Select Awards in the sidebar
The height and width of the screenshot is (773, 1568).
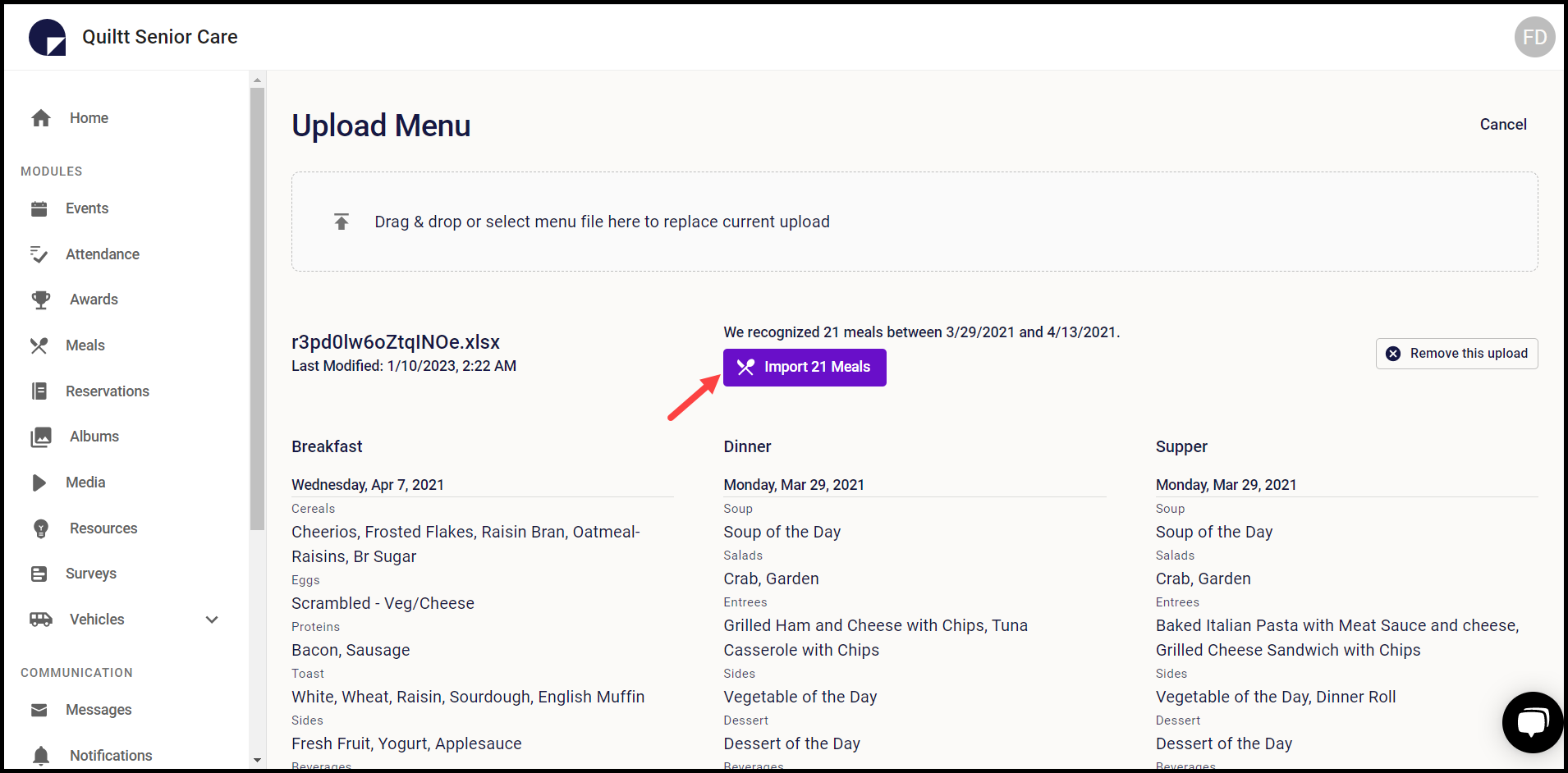94,300
